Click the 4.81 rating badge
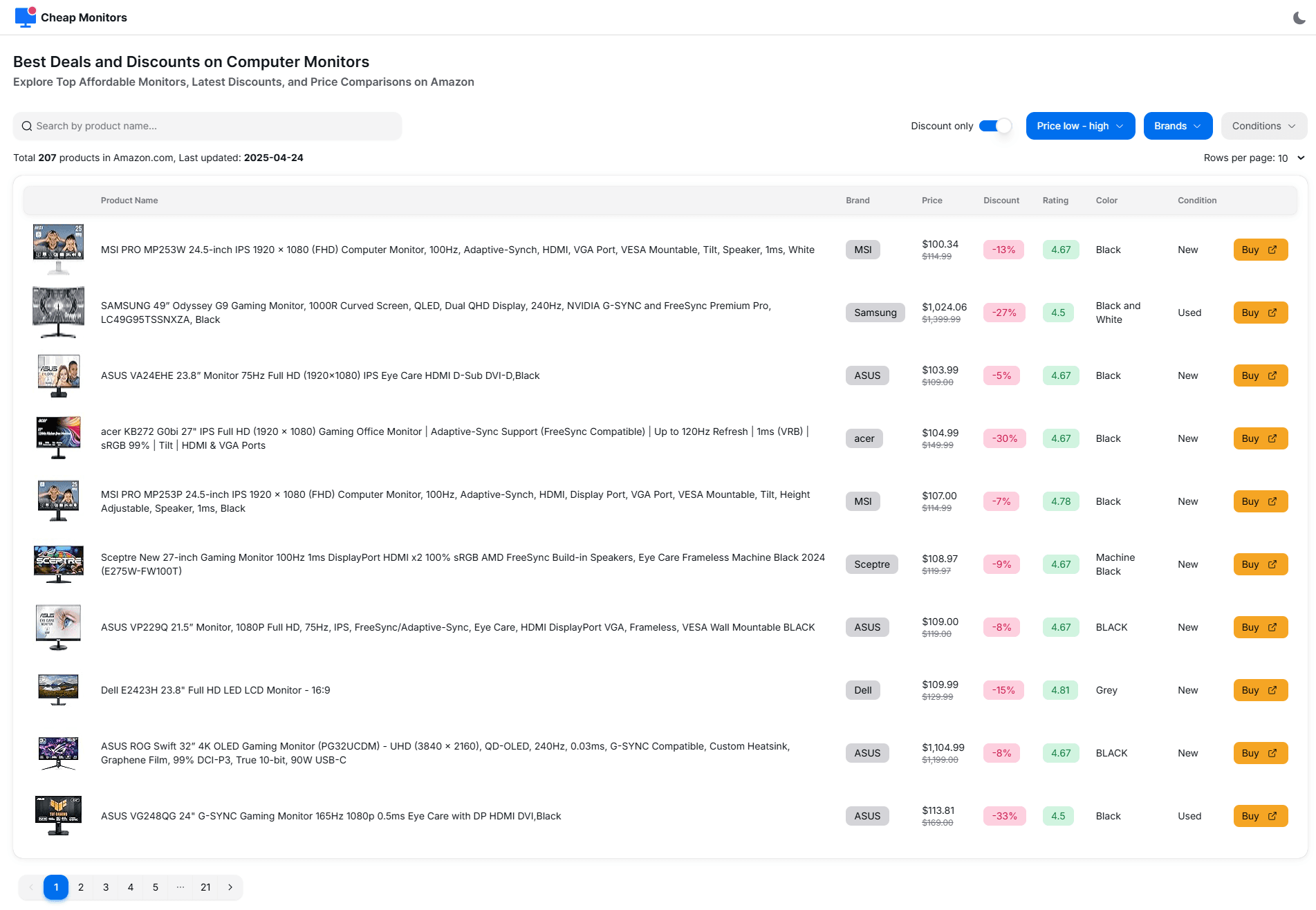1316x910 pixels. (1060, 690)
